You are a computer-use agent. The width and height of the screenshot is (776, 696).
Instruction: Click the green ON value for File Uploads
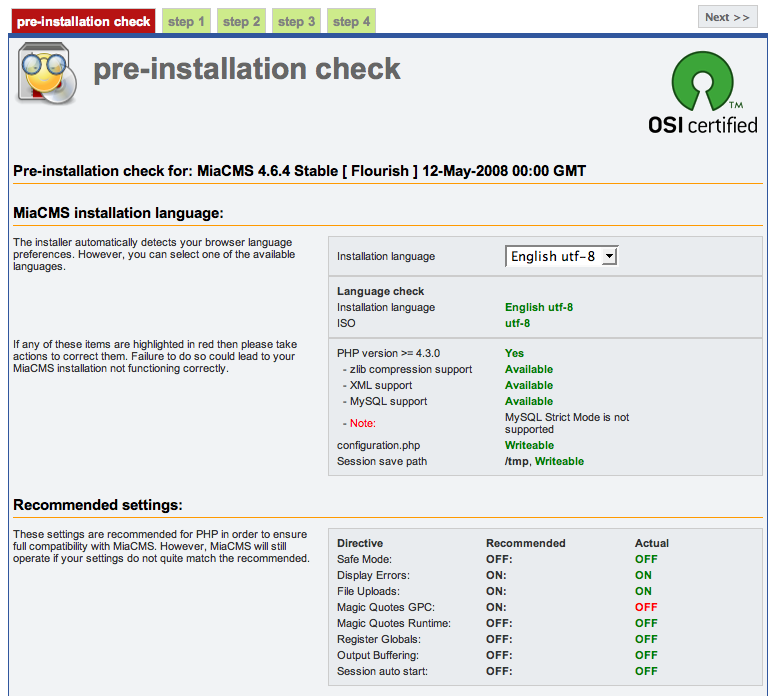tap(643, 591)
